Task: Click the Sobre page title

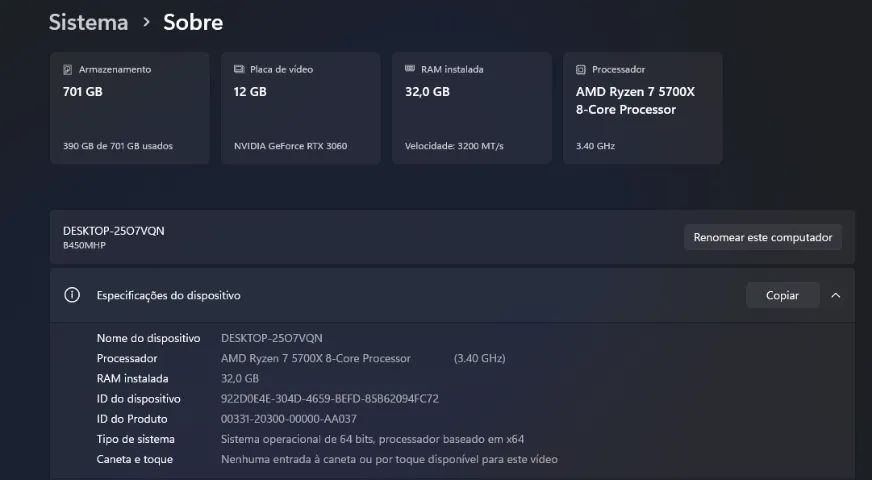Action: point(193,22)
